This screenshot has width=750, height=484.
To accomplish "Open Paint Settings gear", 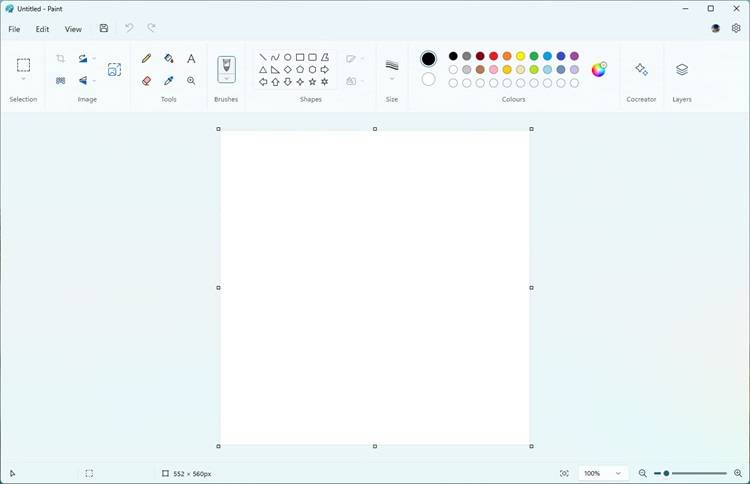I will (736, 28).
